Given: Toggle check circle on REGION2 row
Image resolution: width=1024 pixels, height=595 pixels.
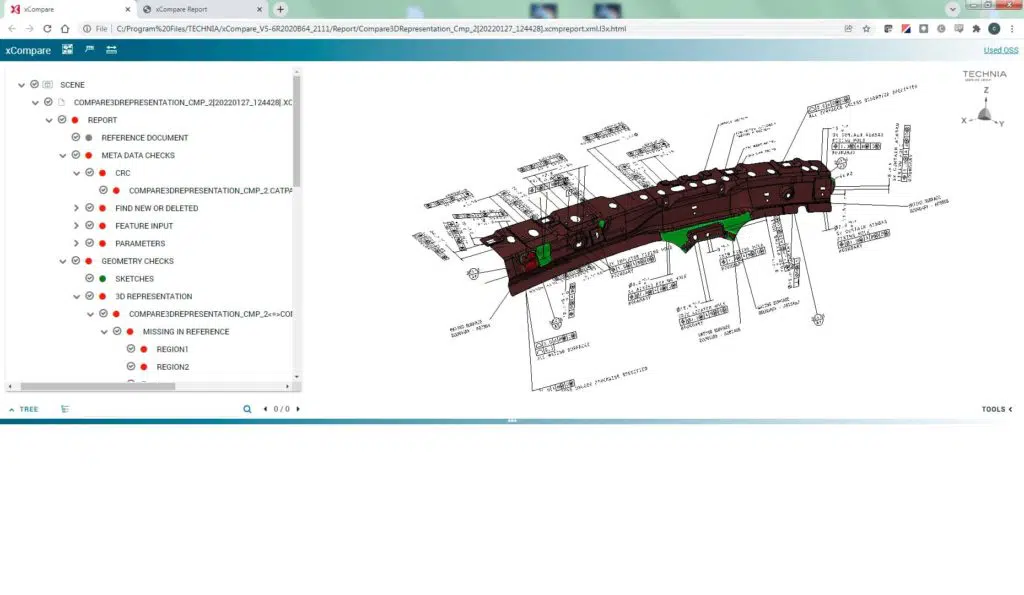Looking at the screenshot, I should pos(131,366).
